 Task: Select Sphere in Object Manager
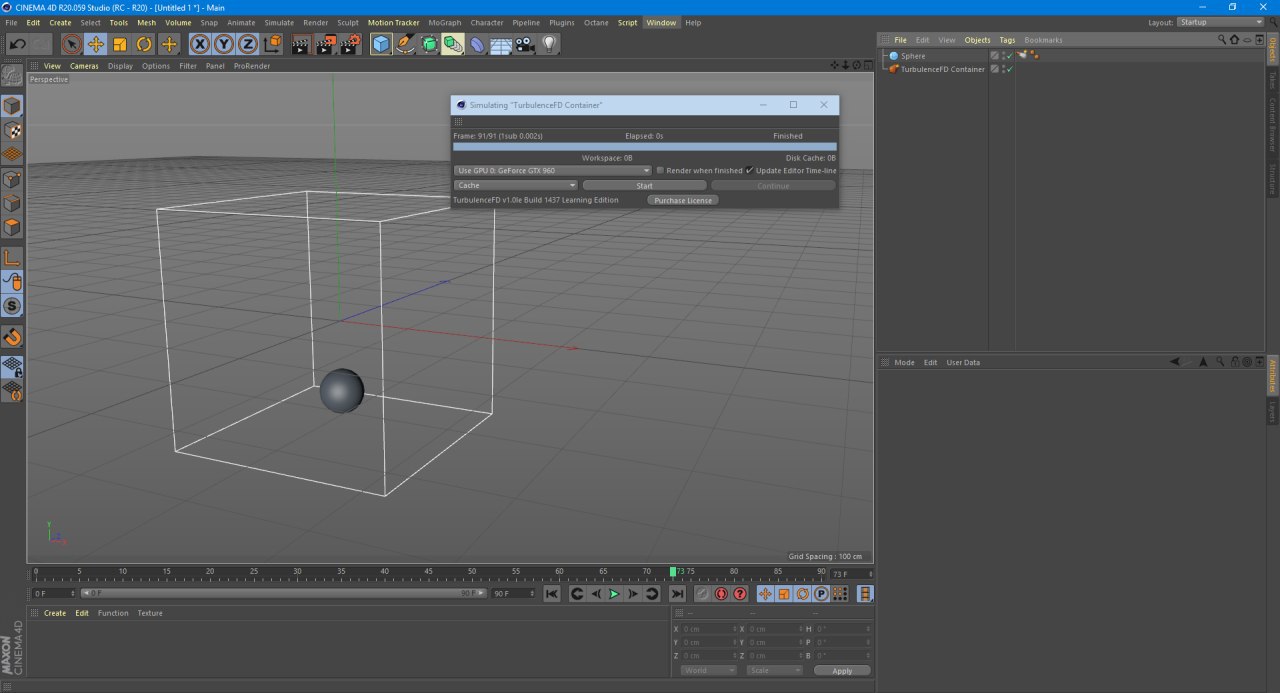coord(912,56)
